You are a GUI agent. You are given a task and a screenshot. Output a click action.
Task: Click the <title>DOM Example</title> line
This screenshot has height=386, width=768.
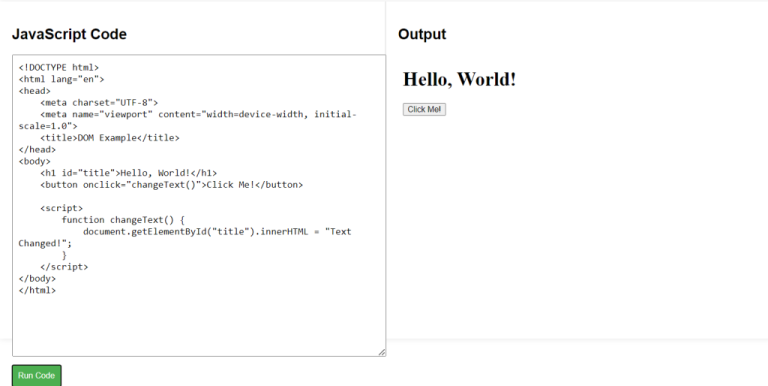pos(110,138)
